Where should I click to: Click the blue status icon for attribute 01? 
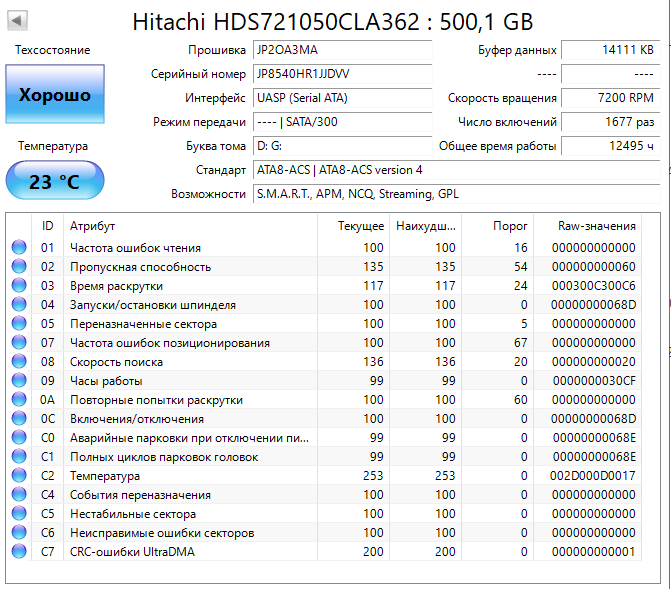19,247
